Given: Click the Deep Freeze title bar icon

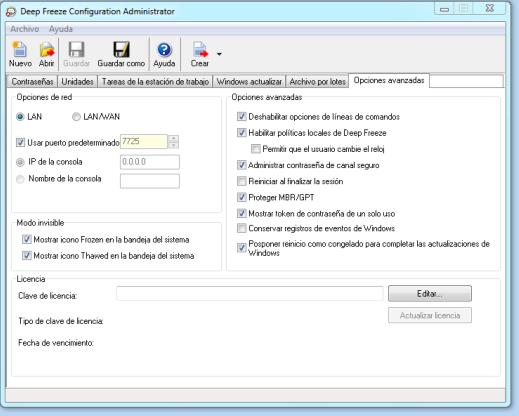Looking at the screenshot, I should [x=11, y=12].
